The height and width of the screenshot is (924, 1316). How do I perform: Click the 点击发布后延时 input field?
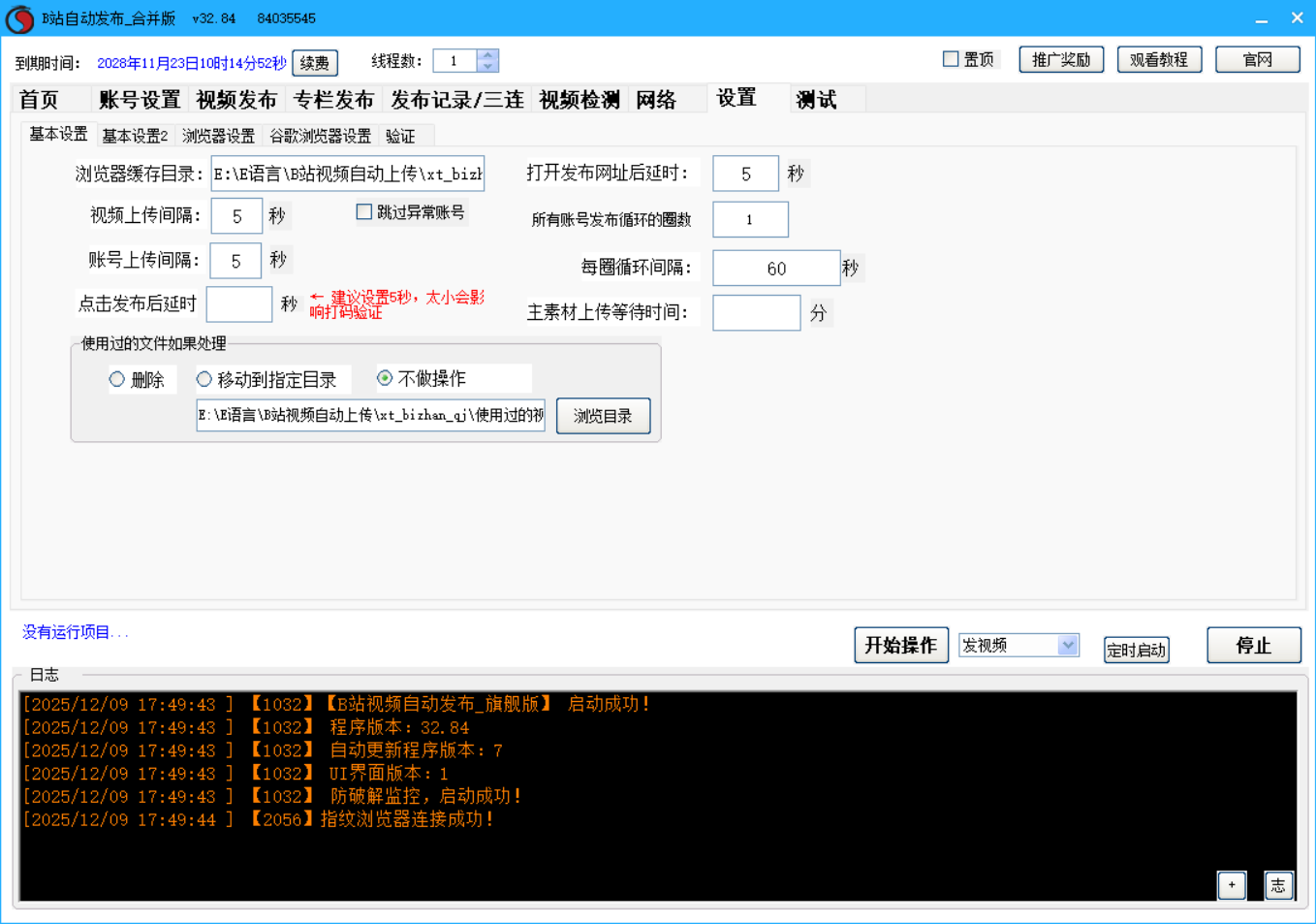(x=238, y=304)
